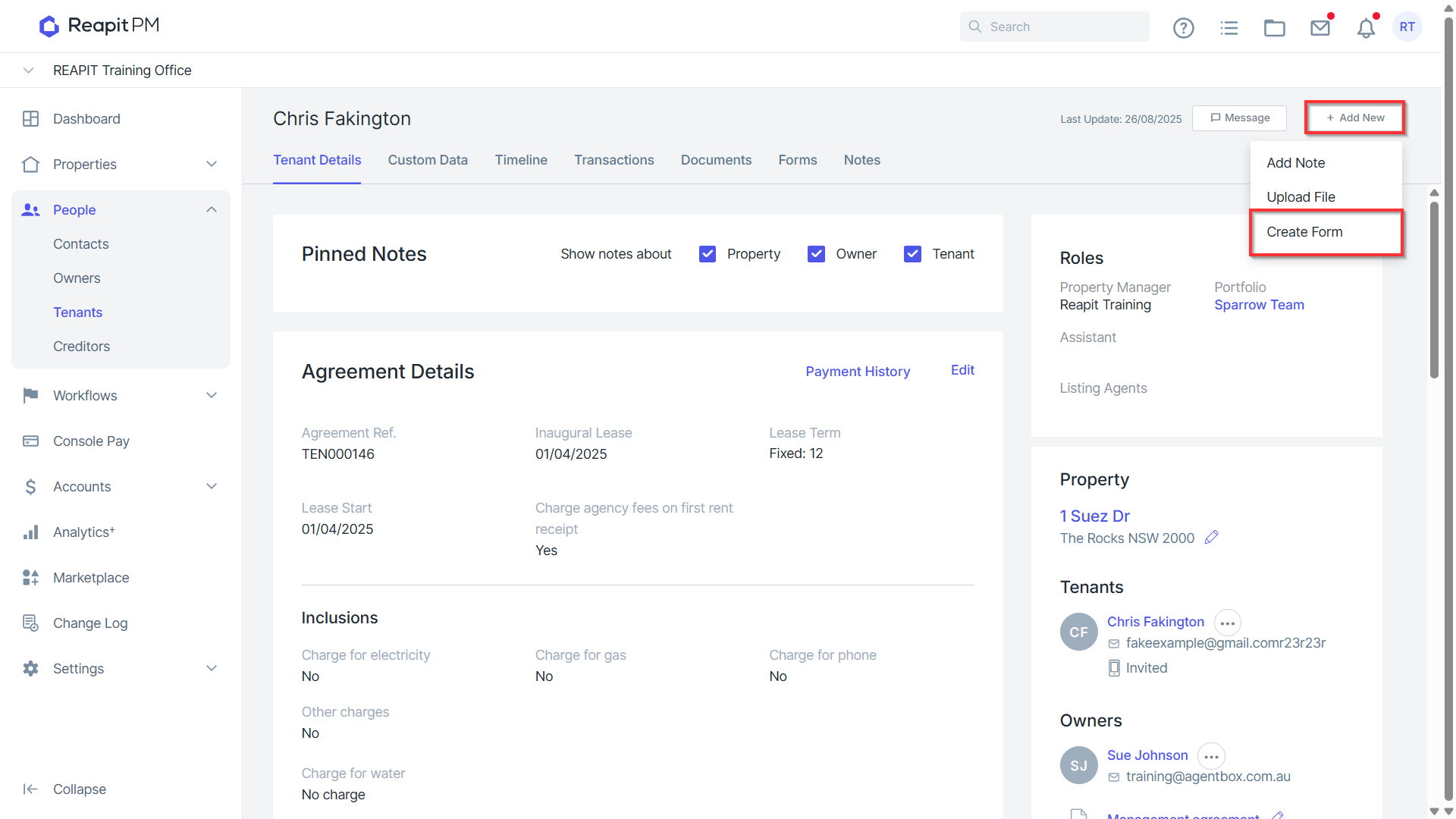Open the mail envelope icon

pos(1320,28)
